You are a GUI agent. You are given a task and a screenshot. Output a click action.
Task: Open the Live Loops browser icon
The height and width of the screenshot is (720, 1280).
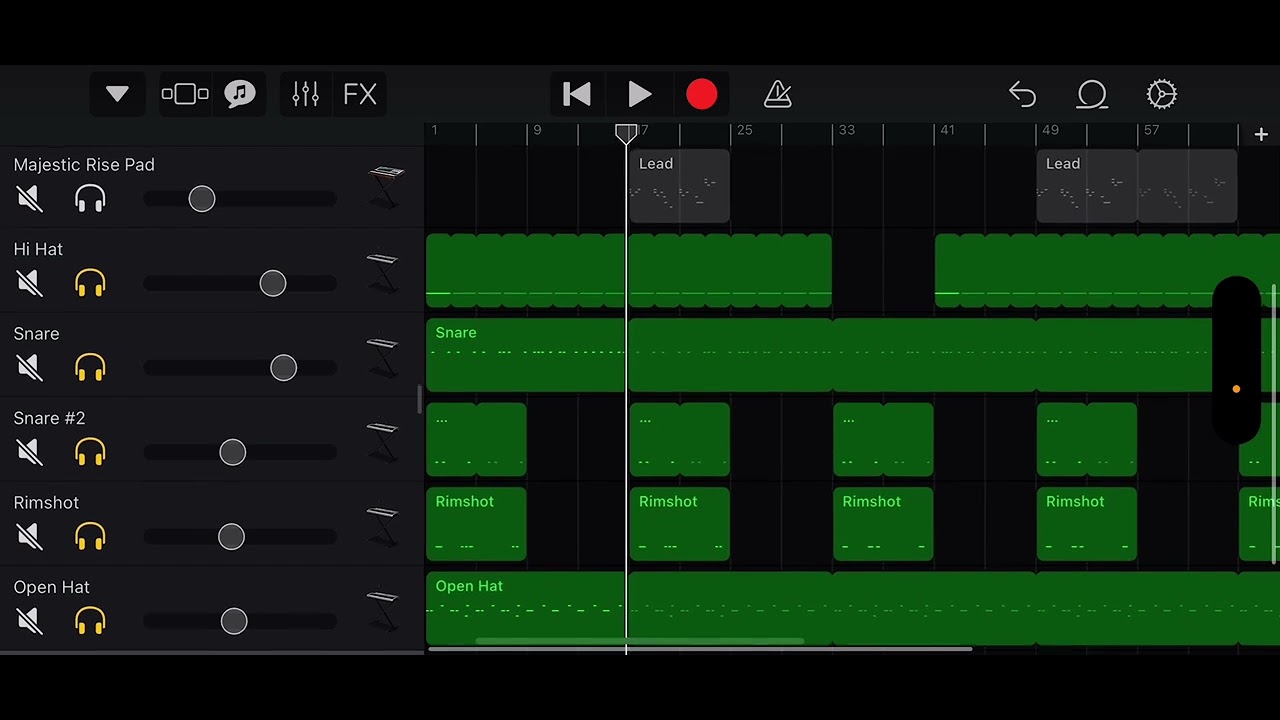click(x=240, y=94)
